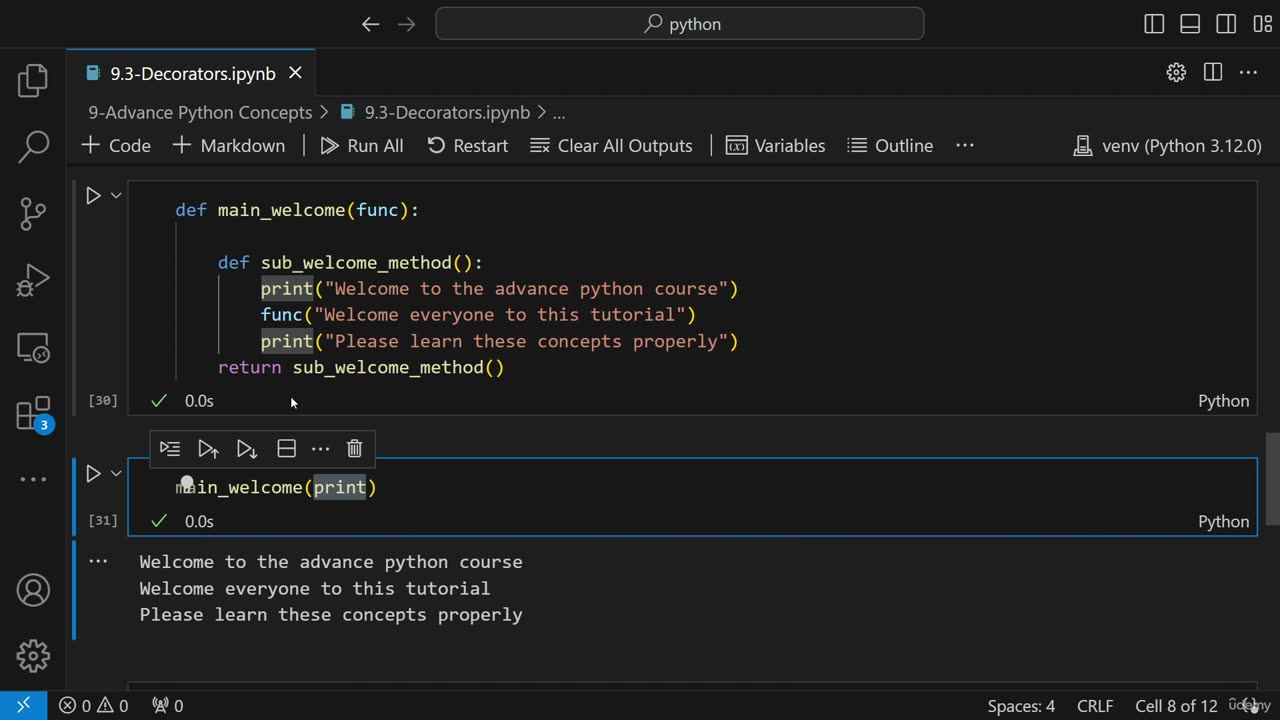Change language mode Python of cell 30
This screenshot has height=720, width=1280.
1223,401
